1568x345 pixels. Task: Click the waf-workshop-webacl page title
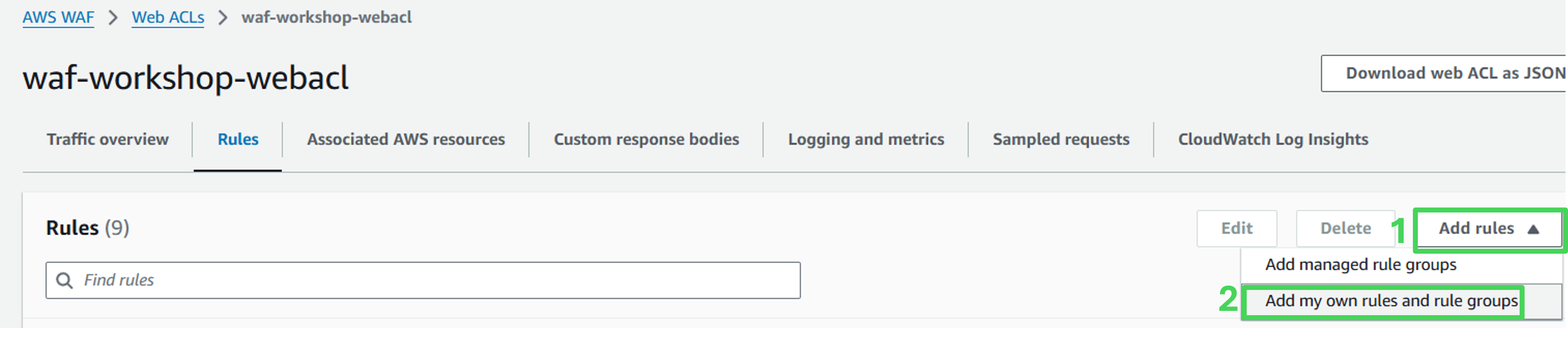click(186, 79)
